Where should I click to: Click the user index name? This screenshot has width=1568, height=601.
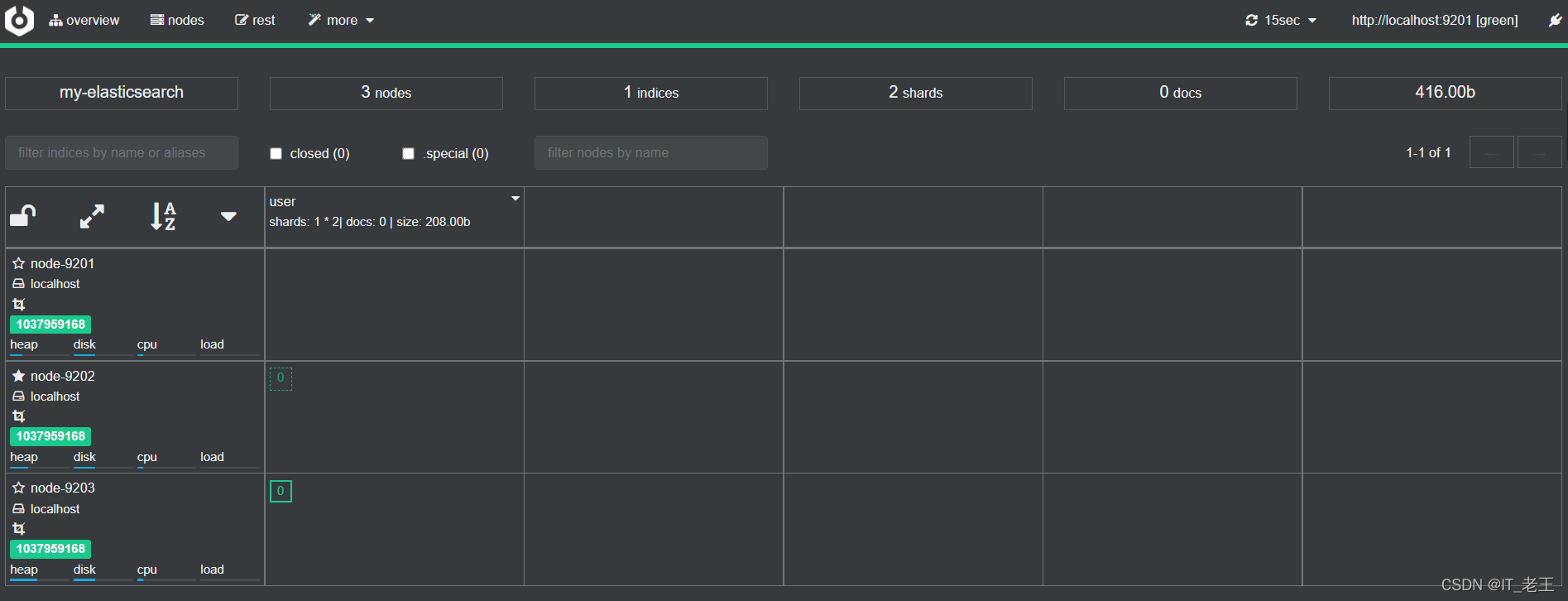tap(282, 201)
